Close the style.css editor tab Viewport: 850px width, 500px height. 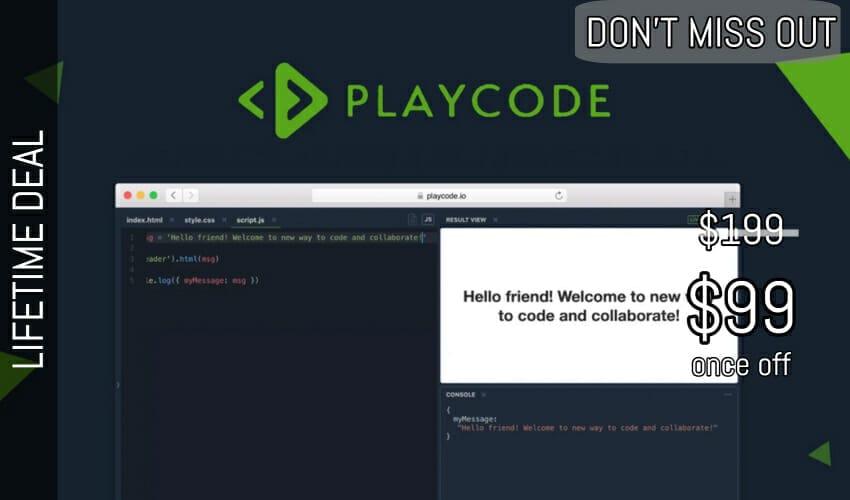point(224,219)
